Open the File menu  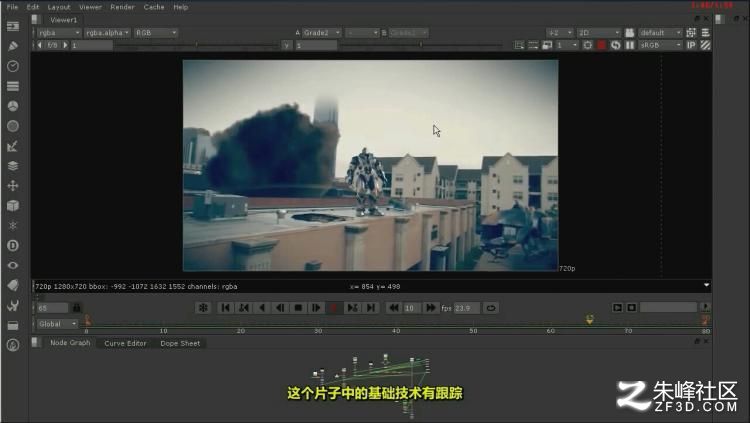(x=12, y=7)
